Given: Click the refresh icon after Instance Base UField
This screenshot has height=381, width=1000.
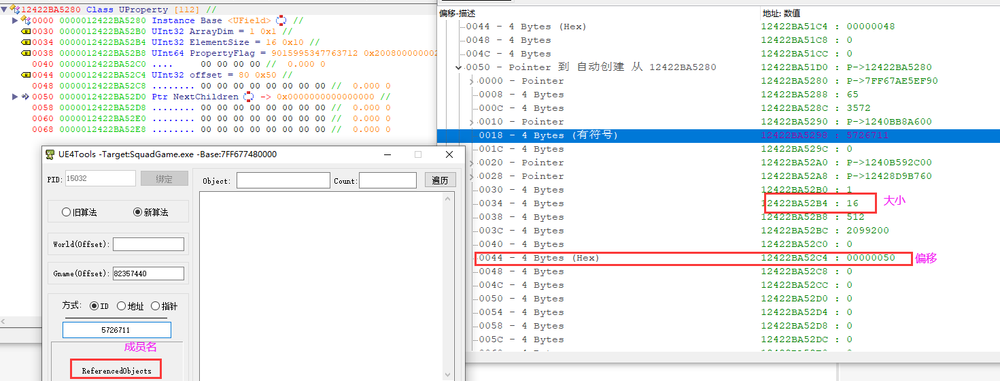Looking at the screenshot, I should coord(281,20).
